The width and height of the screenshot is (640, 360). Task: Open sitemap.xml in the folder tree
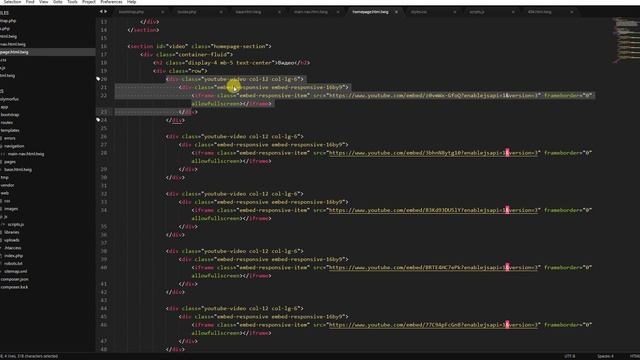(x=16, y=271)
